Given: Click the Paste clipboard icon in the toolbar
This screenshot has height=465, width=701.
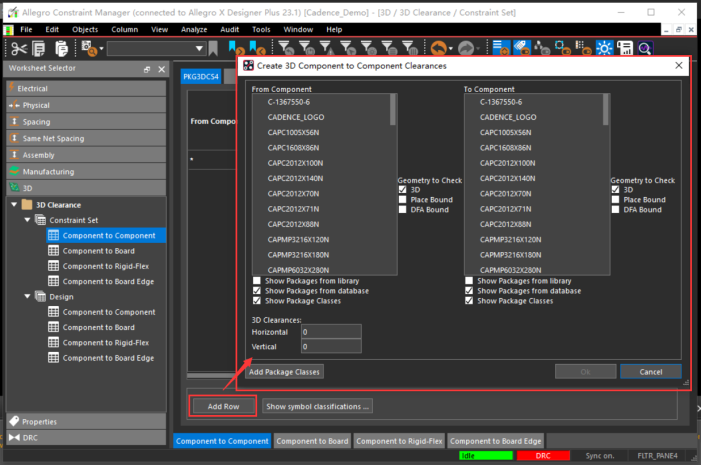Looking at the screenshot, I should (x=61, y=48).
